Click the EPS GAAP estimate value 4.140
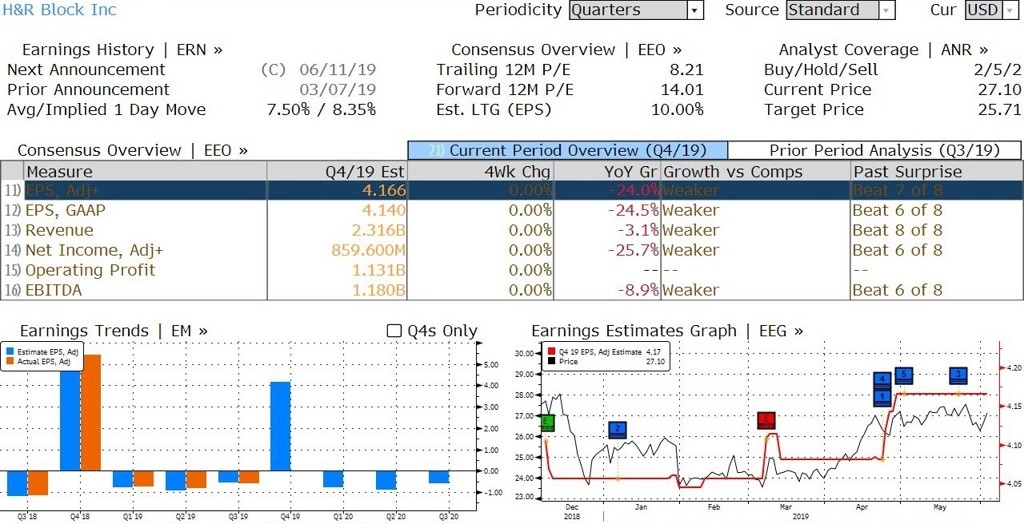The width and height of the screenshot is (1024, 524). point(384,210)
